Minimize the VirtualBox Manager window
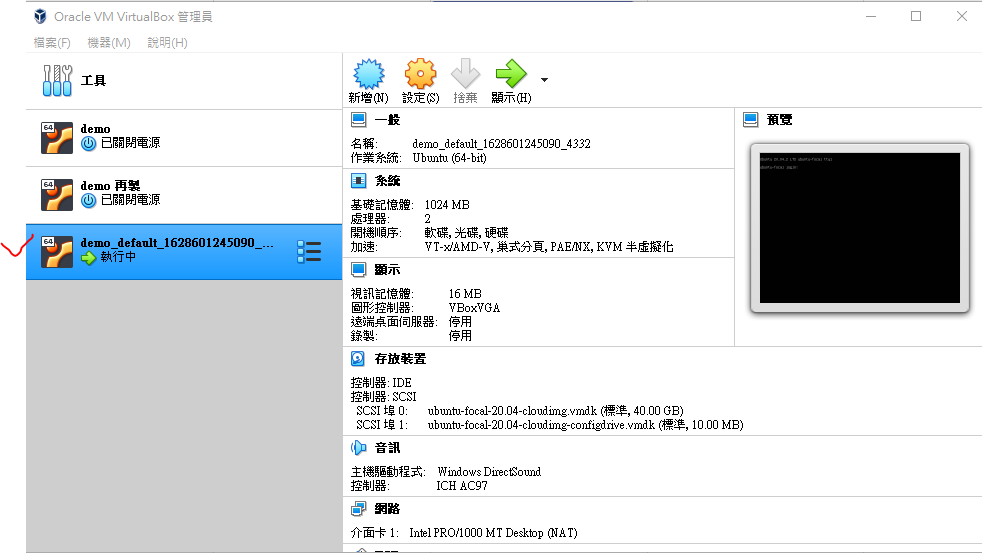This screenshot has height=553, width=982. (871, 16)
